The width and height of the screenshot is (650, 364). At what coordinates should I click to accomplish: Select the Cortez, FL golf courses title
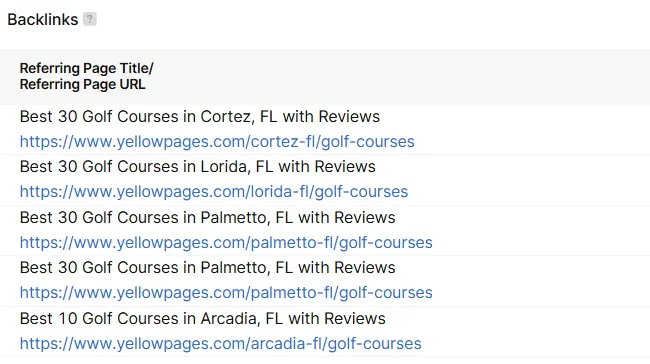pos(200,116)
